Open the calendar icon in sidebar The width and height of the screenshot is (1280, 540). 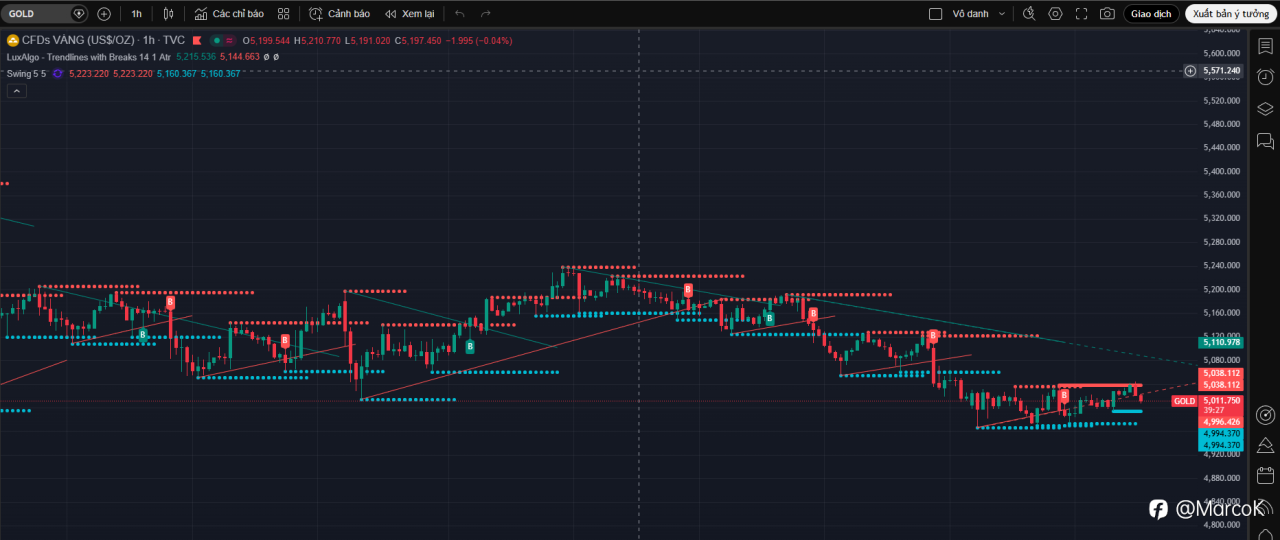[1265, 475]
